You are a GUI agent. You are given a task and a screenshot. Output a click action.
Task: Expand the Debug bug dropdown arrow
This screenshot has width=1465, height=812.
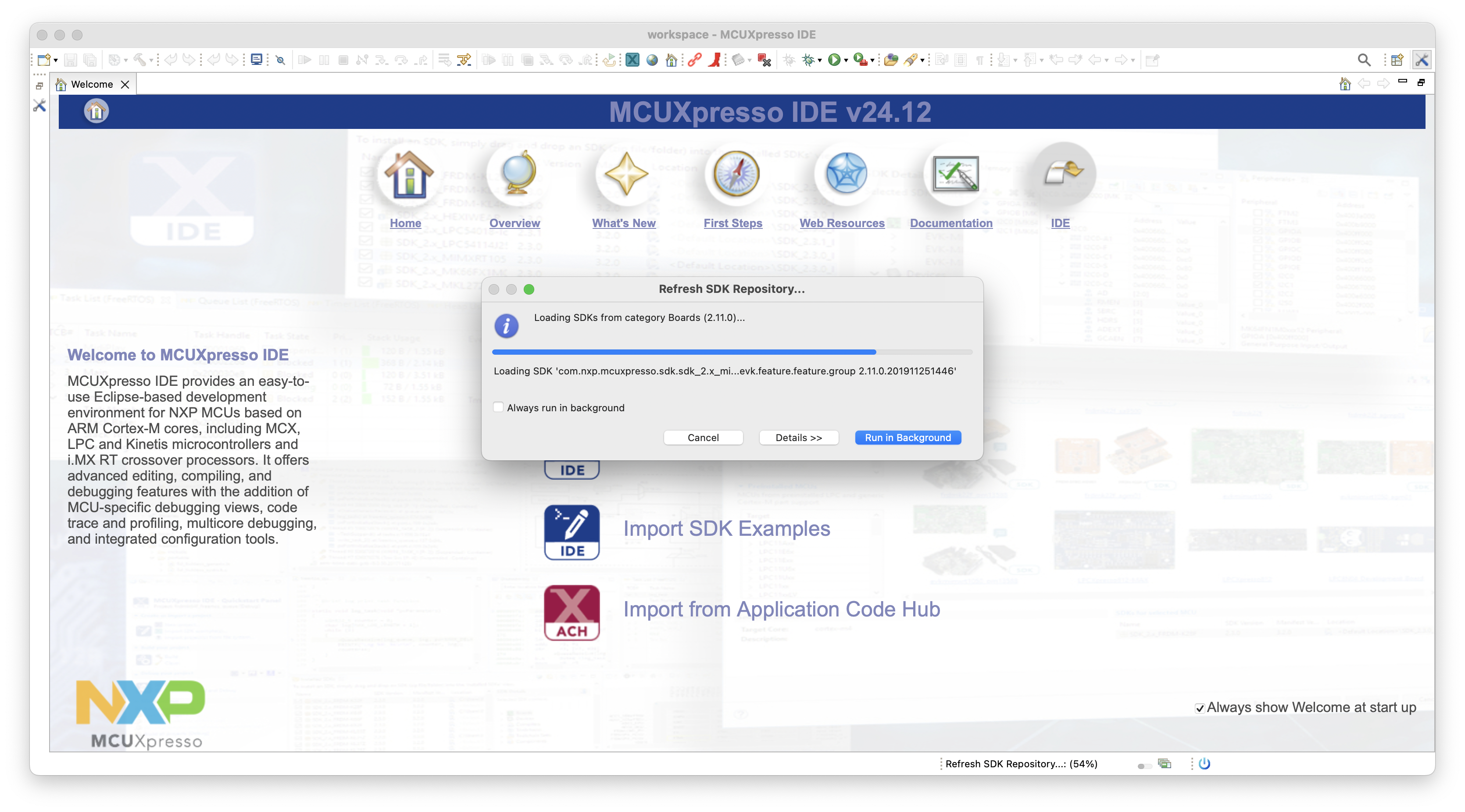(x=819, y=60)
